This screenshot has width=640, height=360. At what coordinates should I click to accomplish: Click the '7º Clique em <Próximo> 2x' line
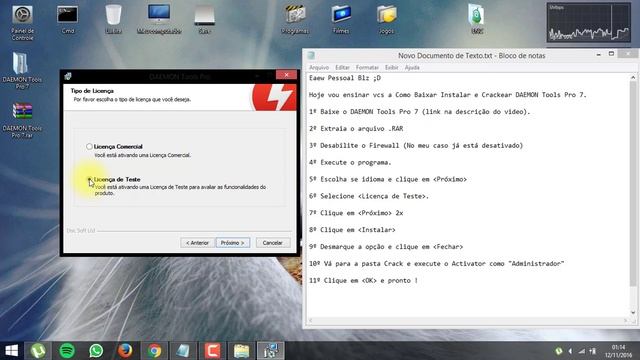356,213
